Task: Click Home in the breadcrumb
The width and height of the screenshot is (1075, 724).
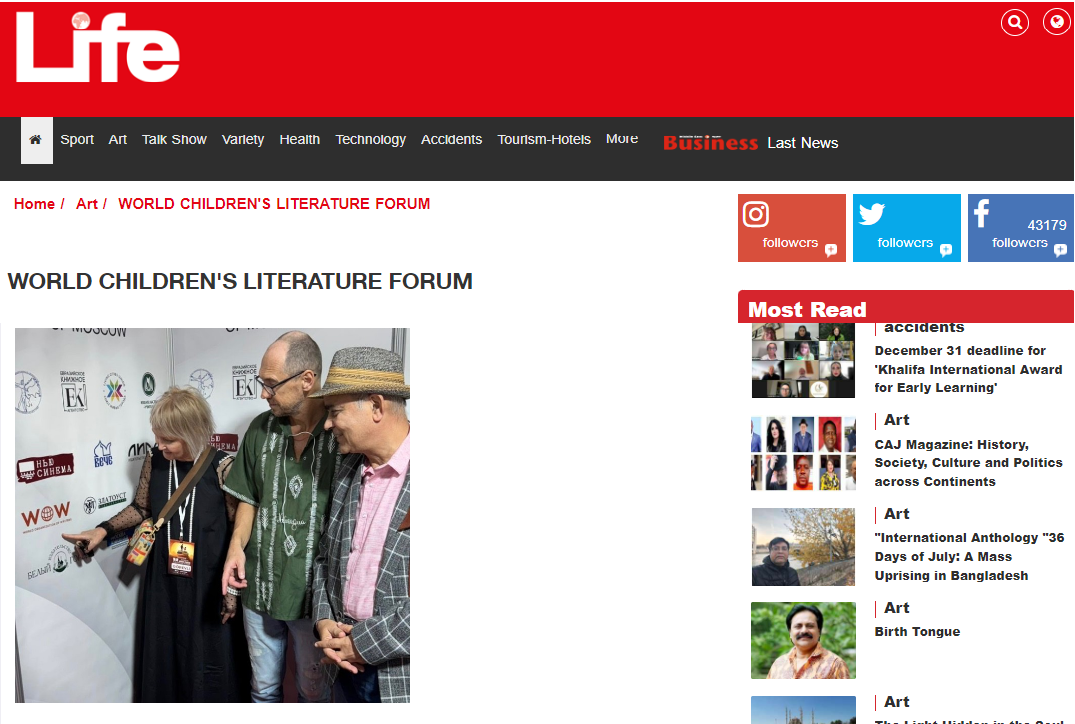Action: click(34, 204)
